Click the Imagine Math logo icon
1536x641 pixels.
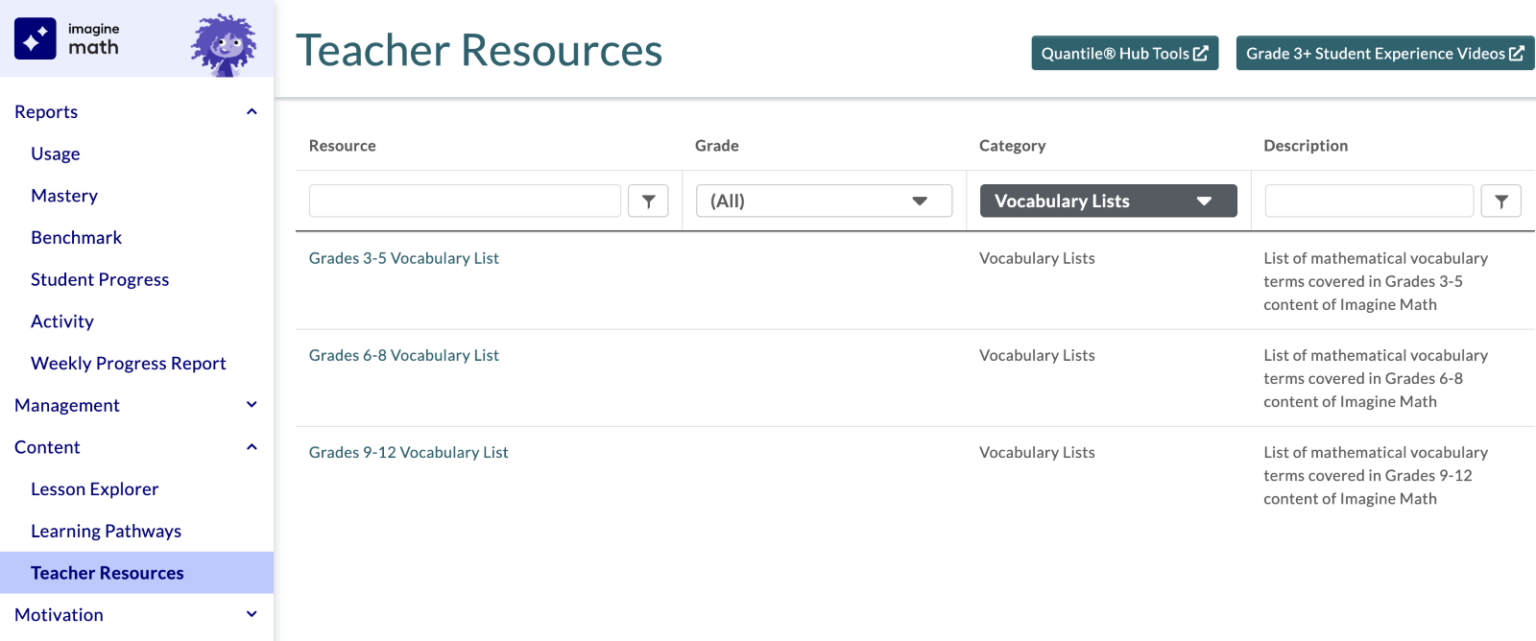click(35, 38)
